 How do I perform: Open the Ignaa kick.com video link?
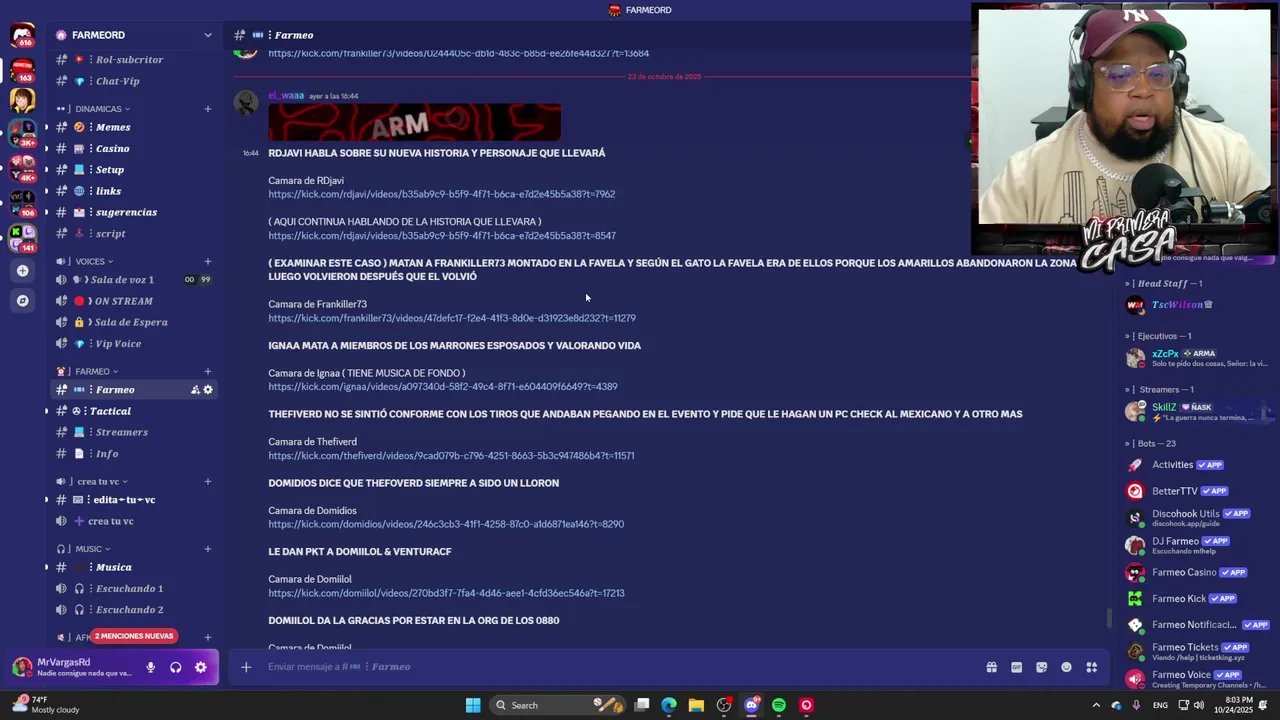tap(442, 387)
